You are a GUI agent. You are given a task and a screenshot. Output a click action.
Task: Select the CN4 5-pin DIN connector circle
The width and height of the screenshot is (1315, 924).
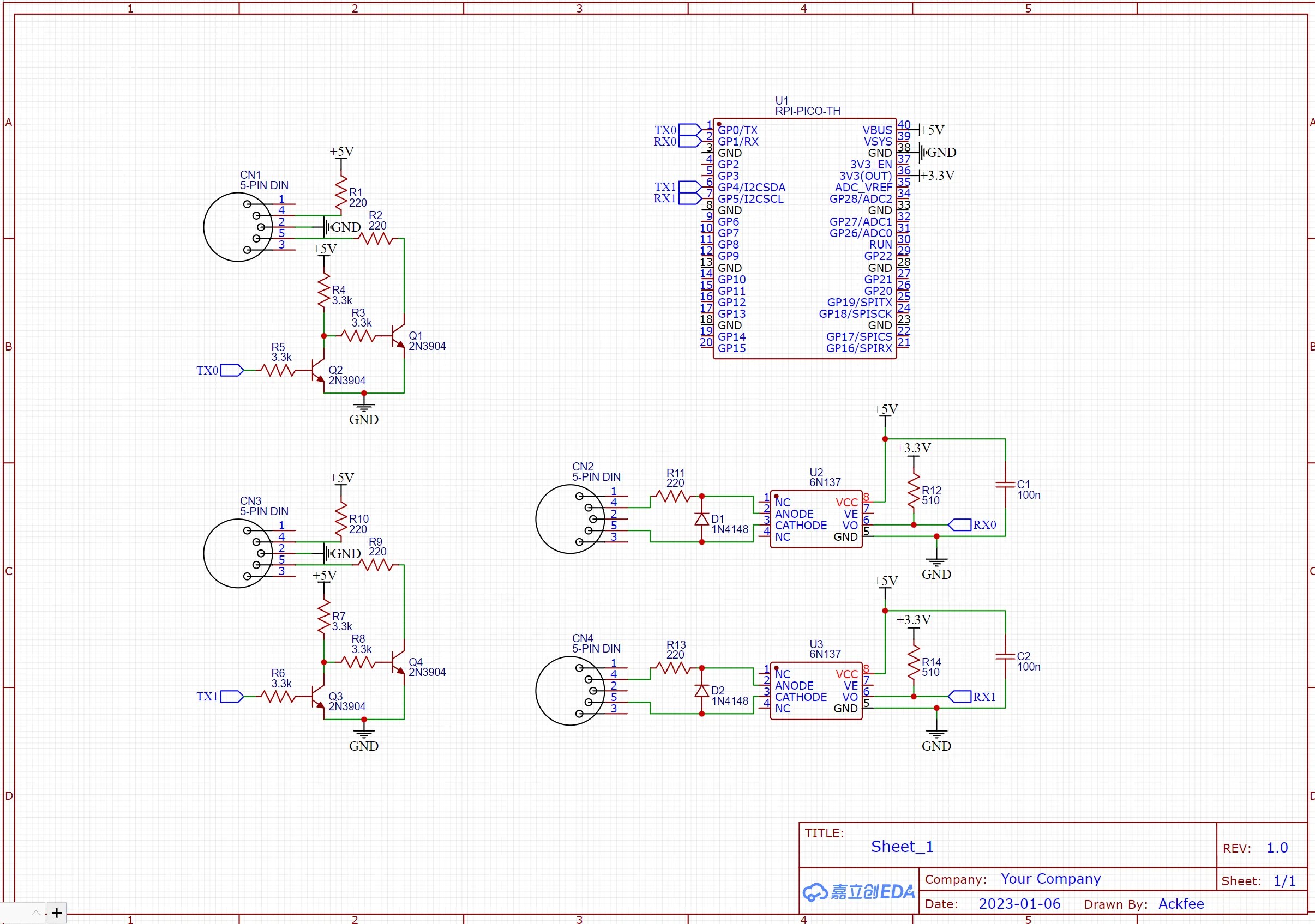(571, 691)
